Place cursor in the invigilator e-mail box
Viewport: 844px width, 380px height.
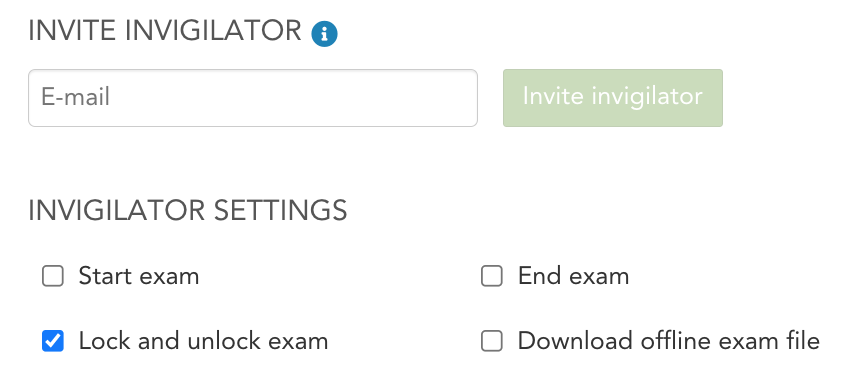253,98
